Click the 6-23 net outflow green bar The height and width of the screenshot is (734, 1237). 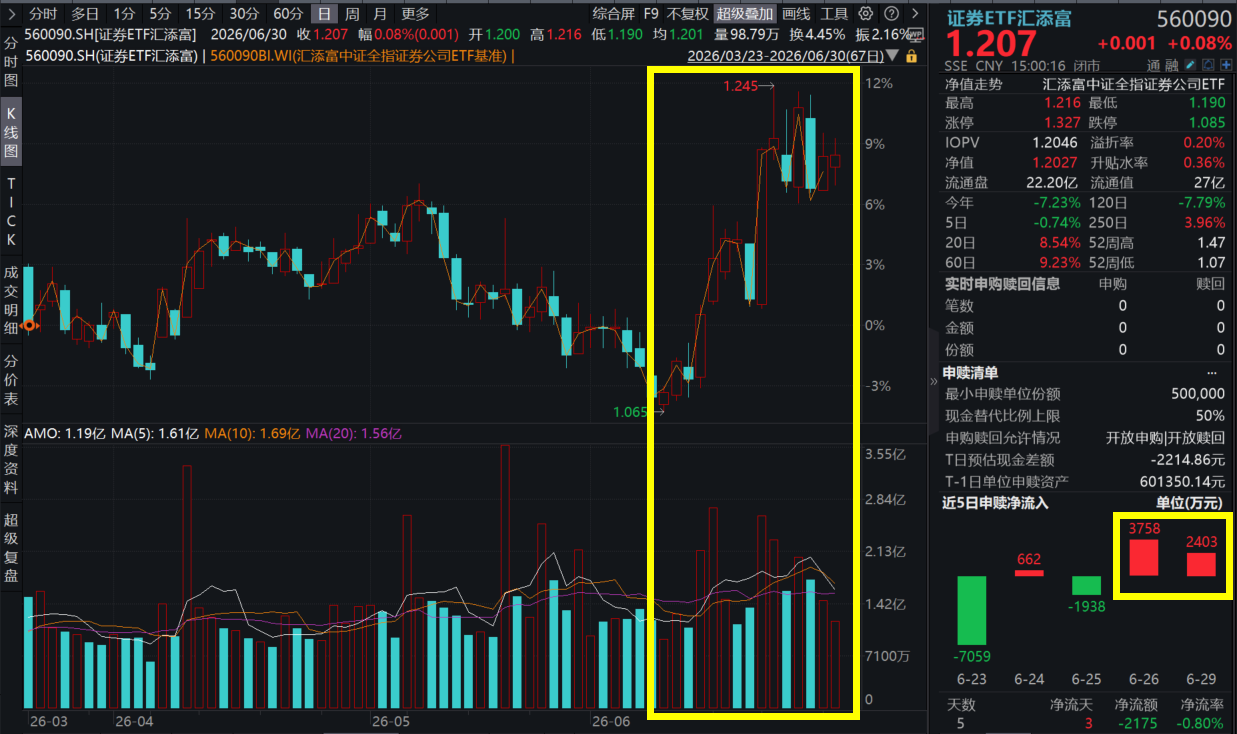(x=972, y=609)
